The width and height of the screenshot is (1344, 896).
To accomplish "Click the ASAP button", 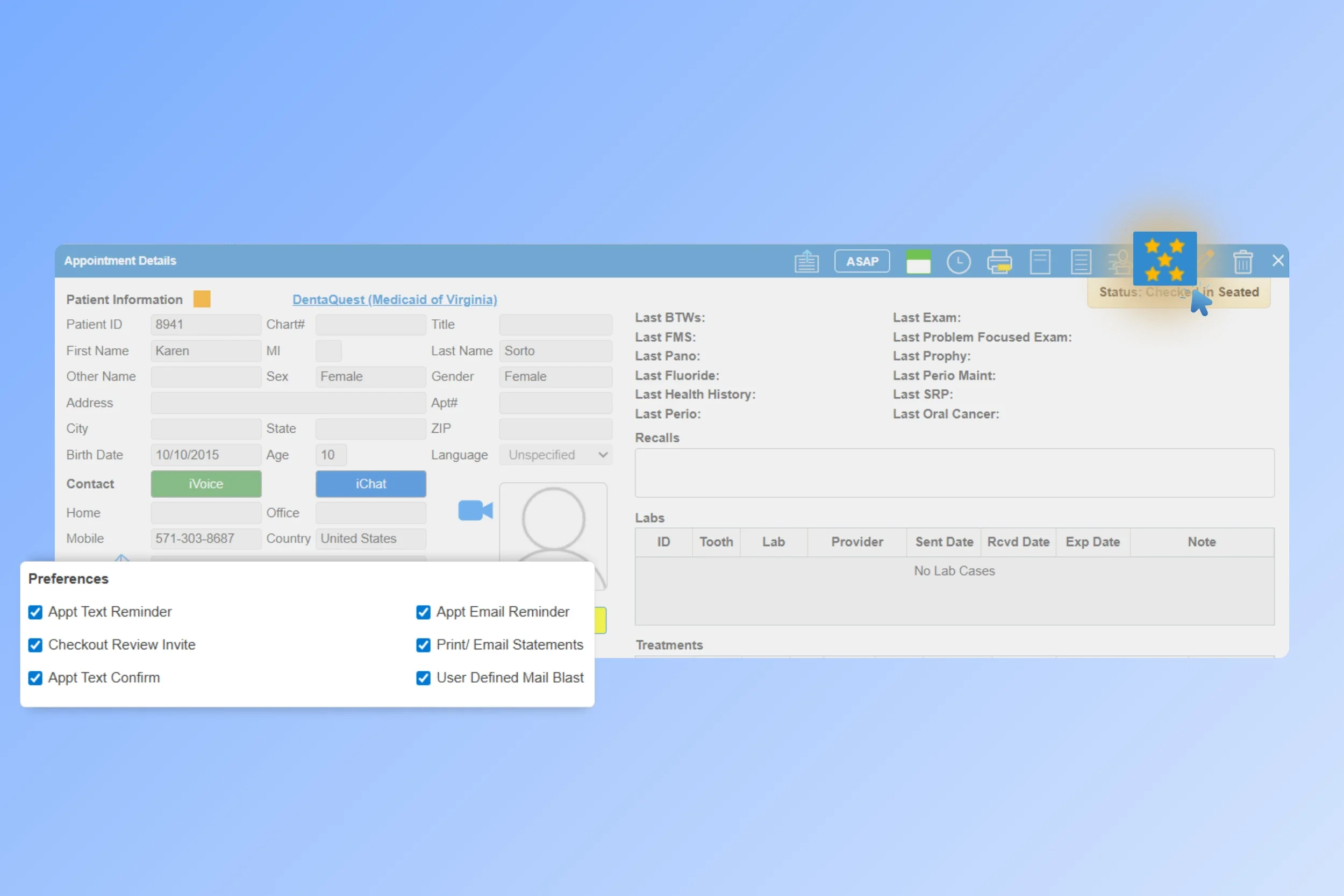I will pos(862,262).
